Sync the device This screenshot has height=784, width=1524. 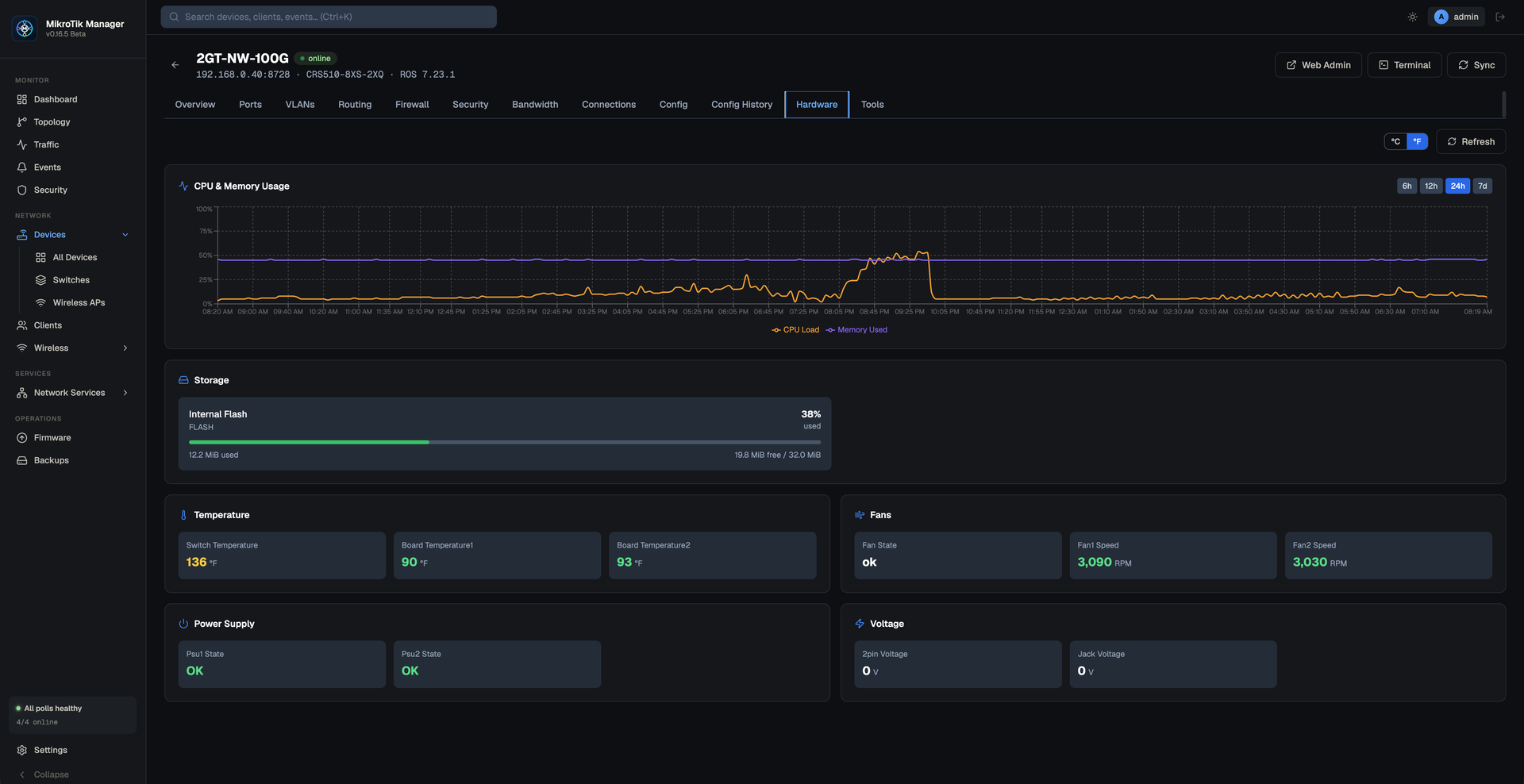1476,65
